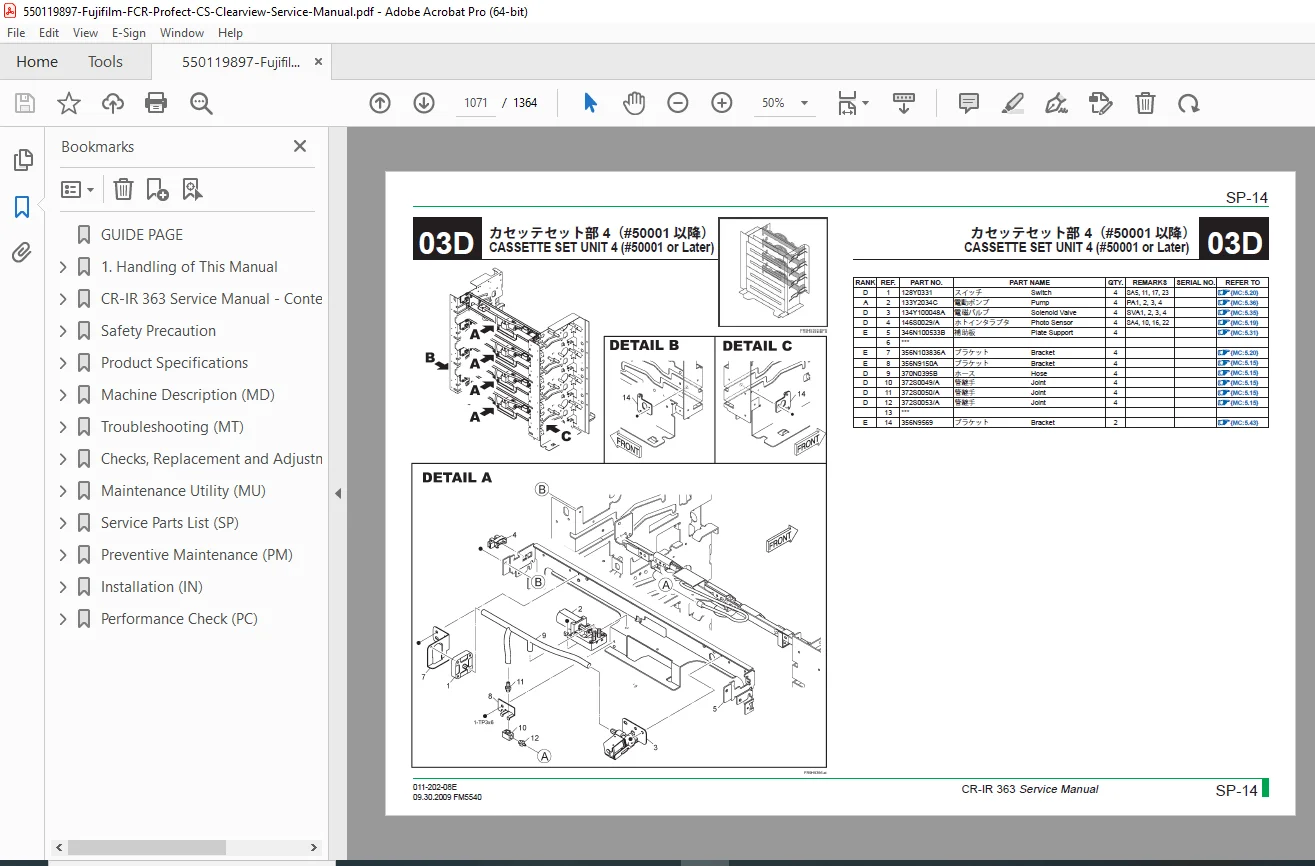Open the E-Sign menu

pyautogui.click(x=129, y=33)
